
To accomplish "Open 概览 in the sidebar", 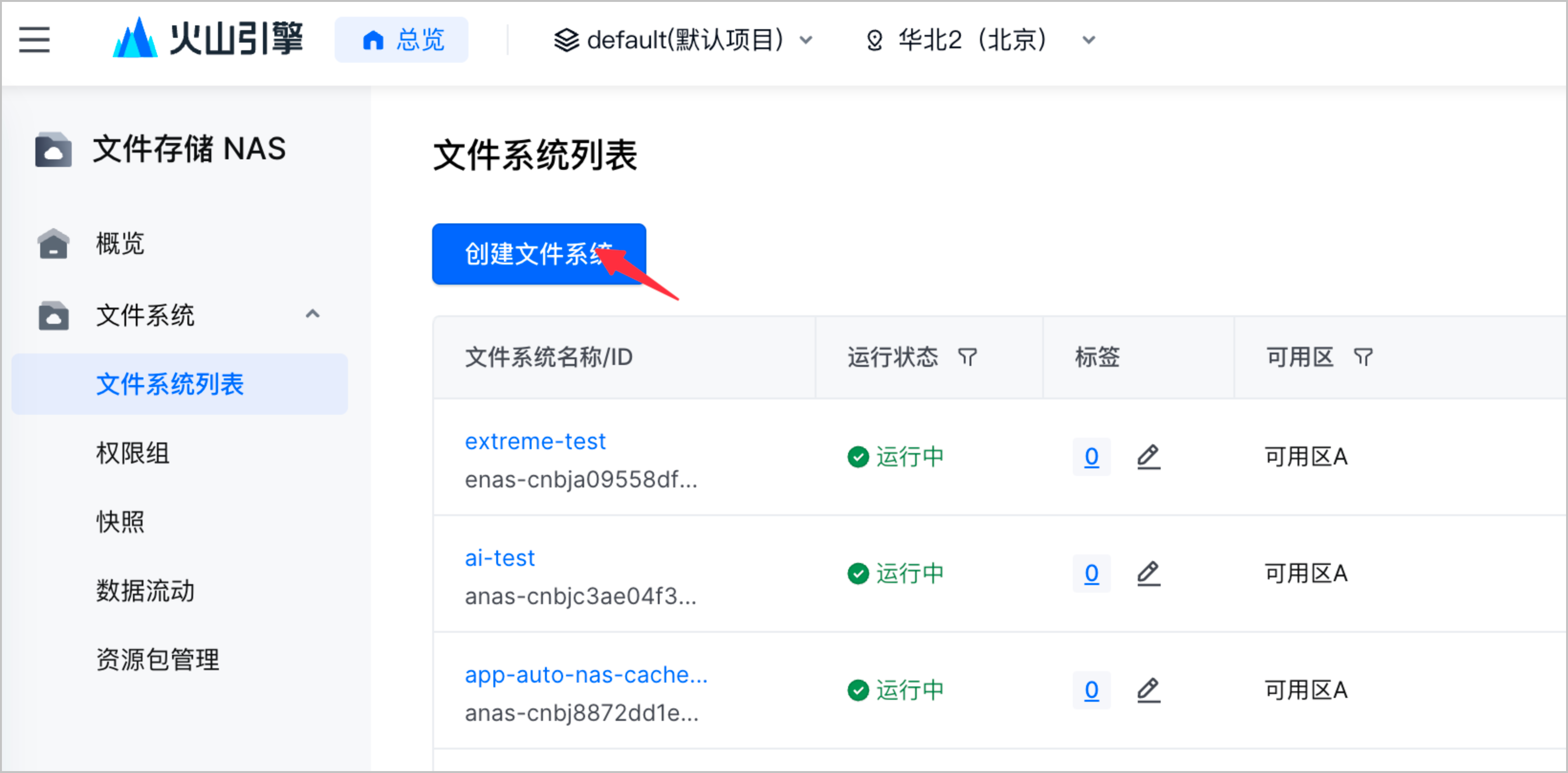I will coord(120,243).
